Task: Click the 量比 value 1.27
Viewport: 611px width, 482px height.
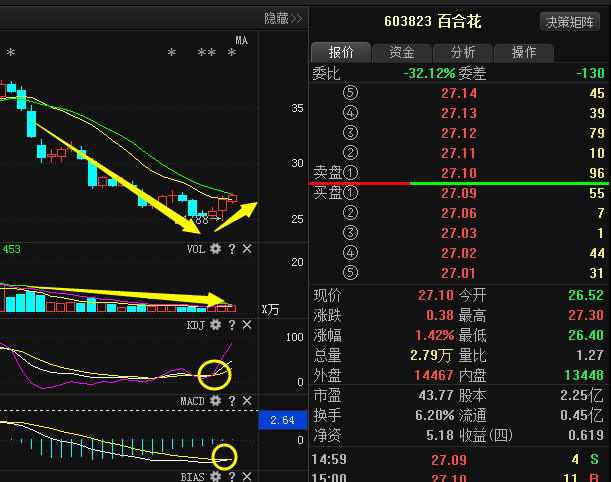Action: 590,355
